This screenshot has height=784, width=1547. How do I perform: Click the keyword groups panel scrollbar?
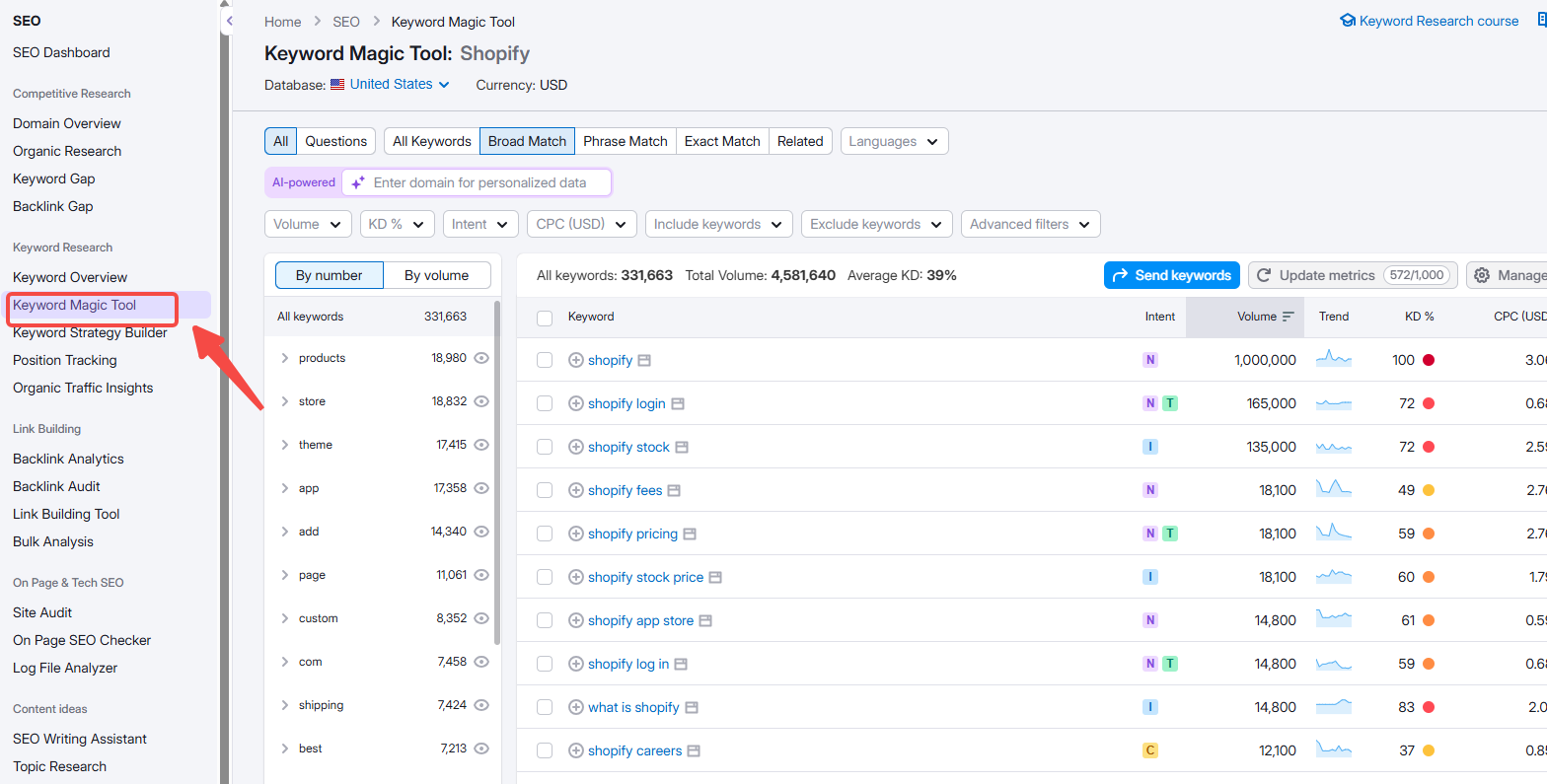pos(497,473)
